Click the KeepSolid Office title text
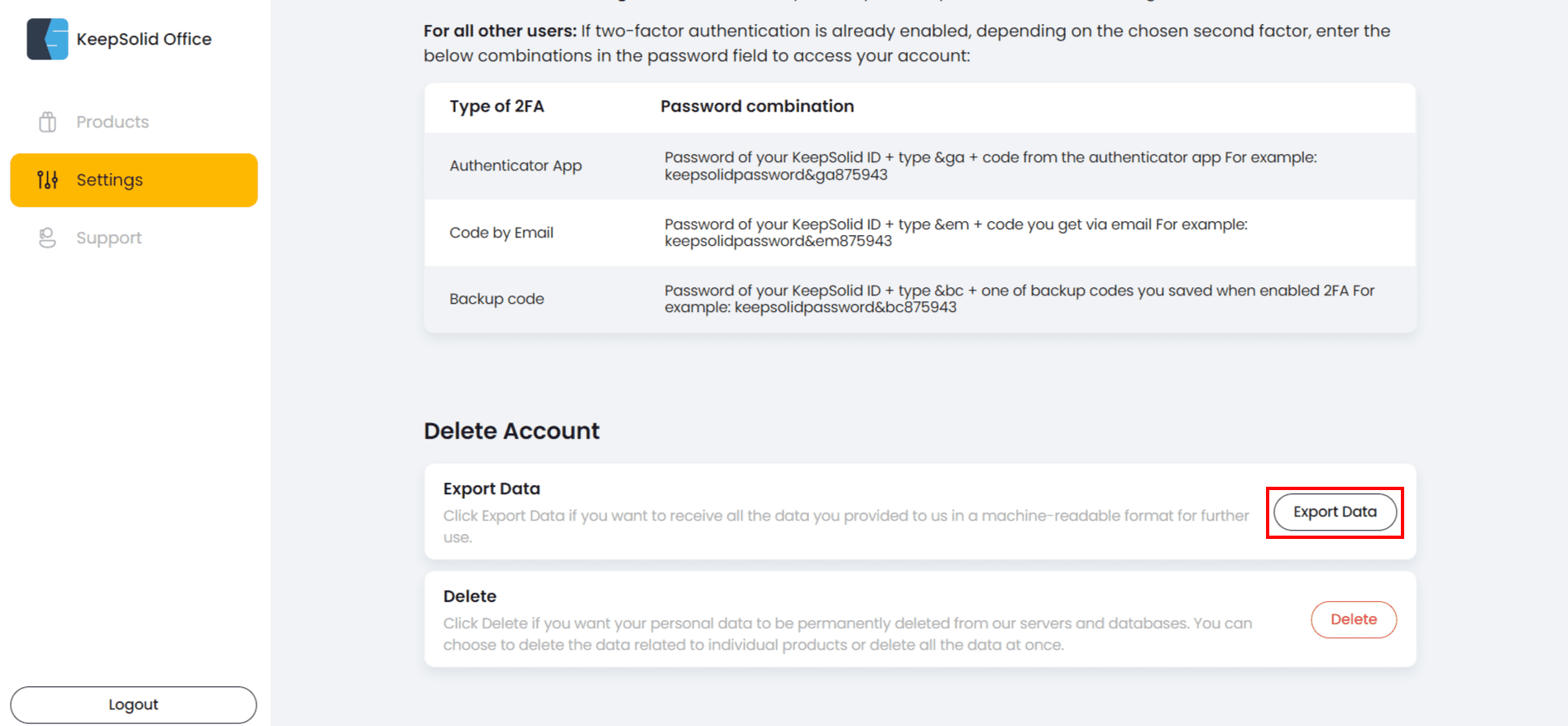 pos(144,39)
